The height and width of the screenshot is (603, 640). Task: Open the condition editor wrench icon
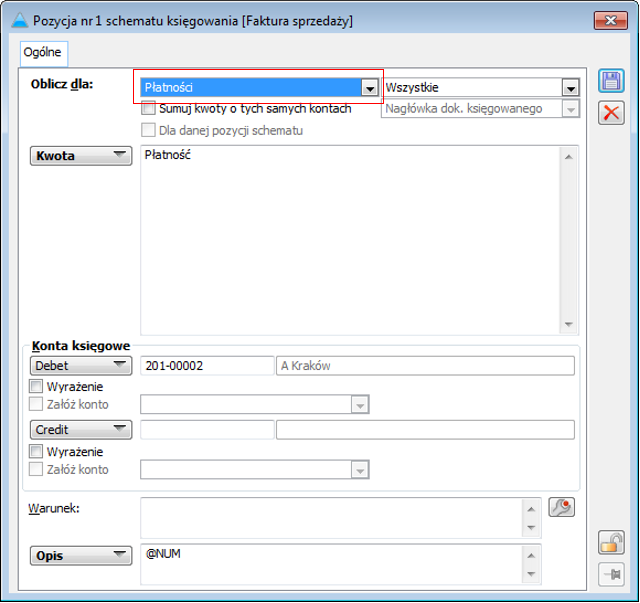tap(561, 507)
